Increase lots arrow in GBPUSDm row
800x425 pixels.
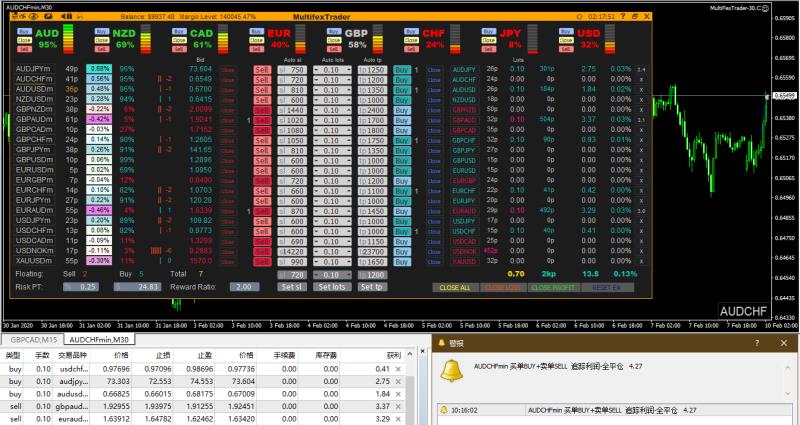[348, 161]
